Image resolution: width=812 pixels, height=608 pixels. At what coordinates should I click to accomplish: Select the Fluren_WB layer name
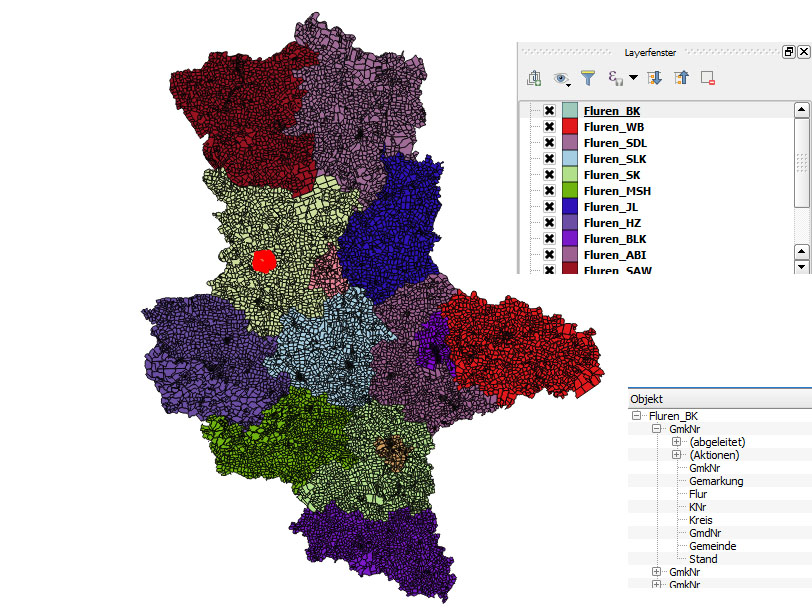coord(614,127)
